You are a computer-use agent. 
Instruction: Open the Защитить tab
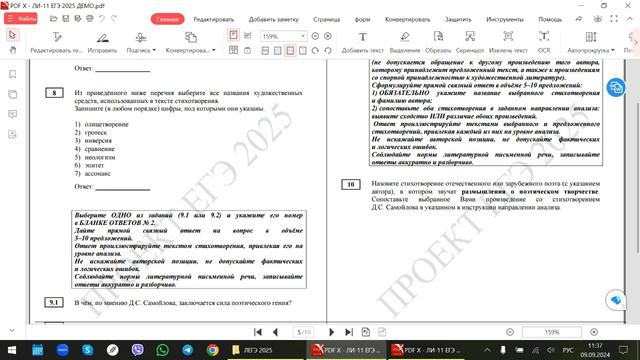tap(458, 19)
